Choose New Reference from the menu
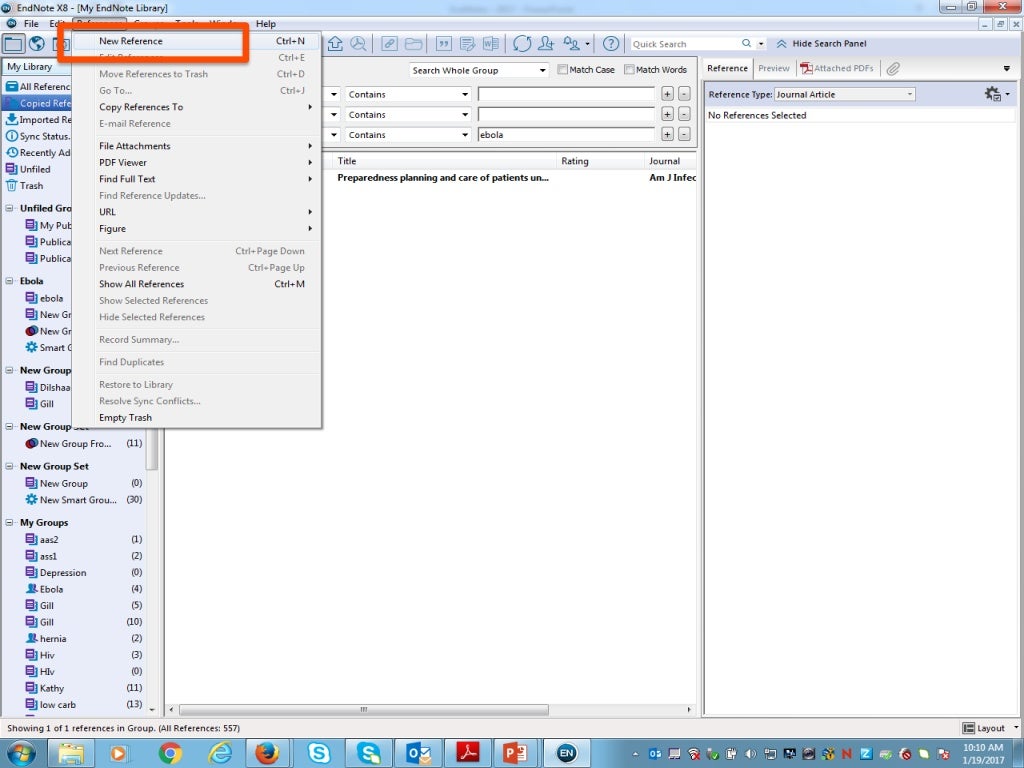 pos(197,41)
